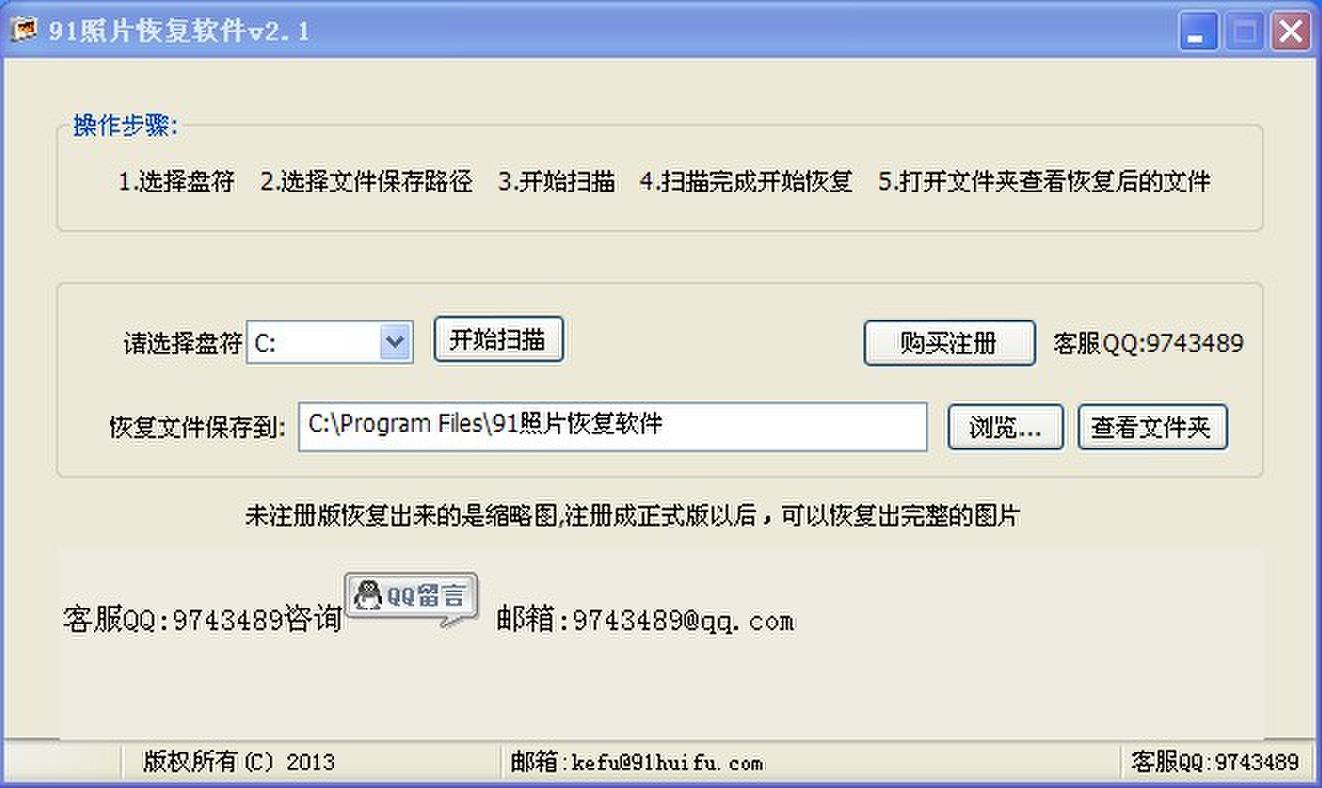Click status bar 客服QQ:9743489 panel
1322x788 pixels.
1215,762
